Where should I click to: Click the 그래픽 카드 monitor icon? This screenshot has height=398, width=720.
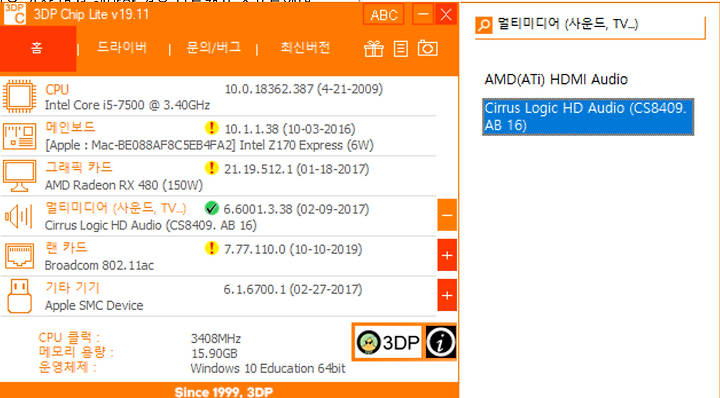click(x=19, y=176)
